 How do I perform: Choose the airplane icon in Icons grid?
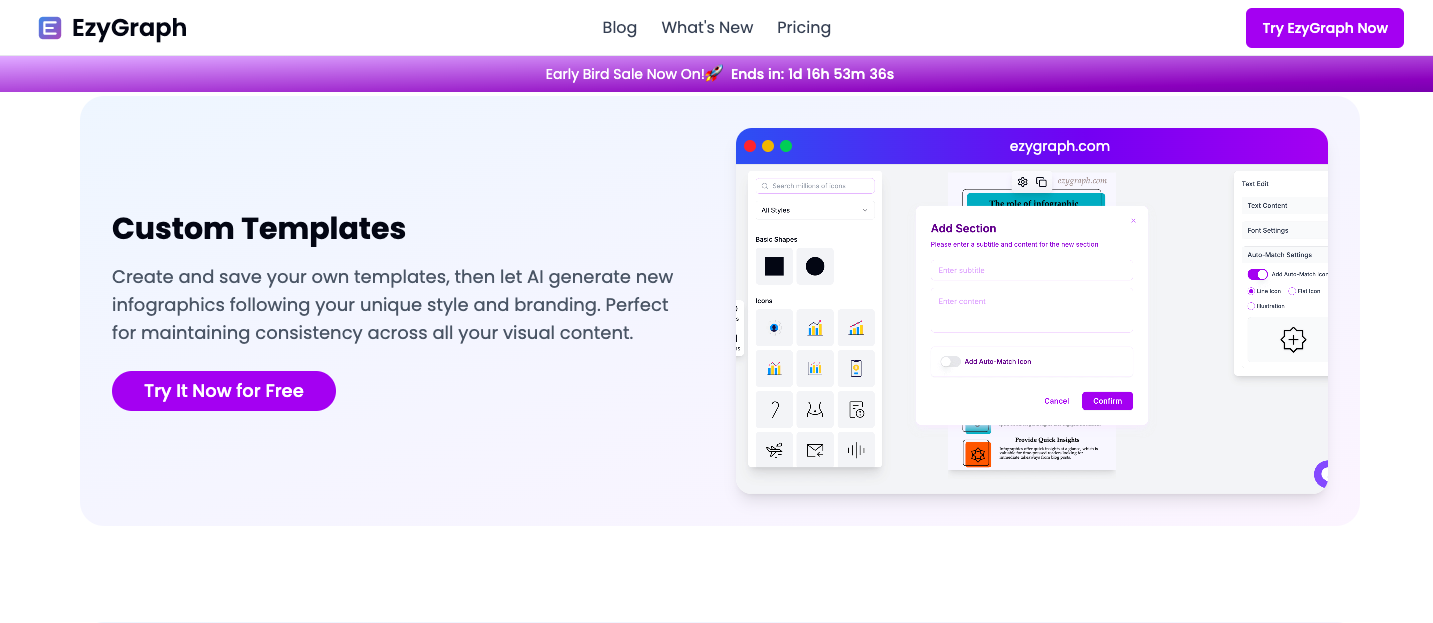click(x=774, y=450)
